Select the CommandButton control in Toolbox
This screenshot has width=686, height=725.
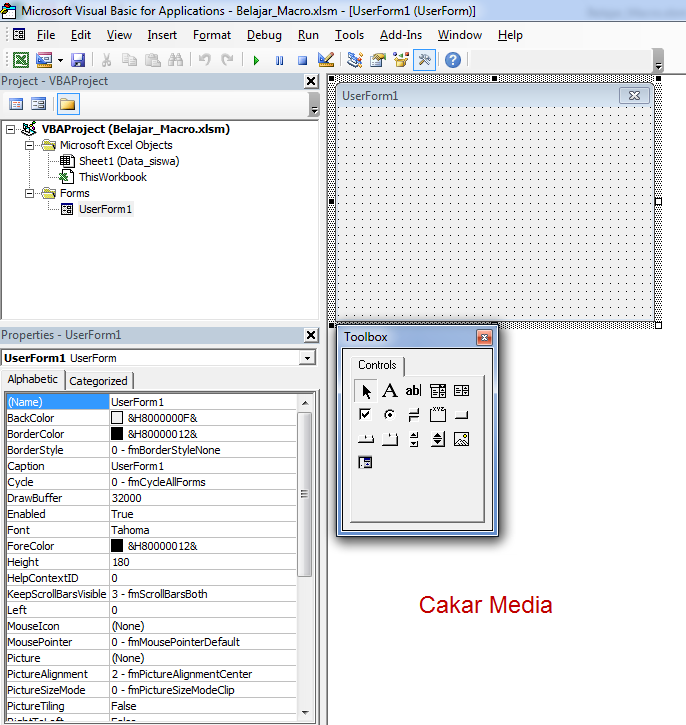(461, 415)
